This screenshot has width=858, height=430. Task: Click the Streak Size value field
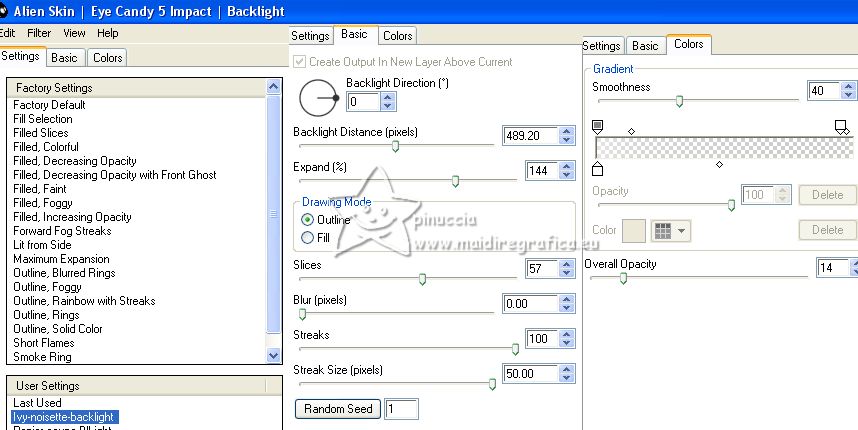tap(530, 374)
